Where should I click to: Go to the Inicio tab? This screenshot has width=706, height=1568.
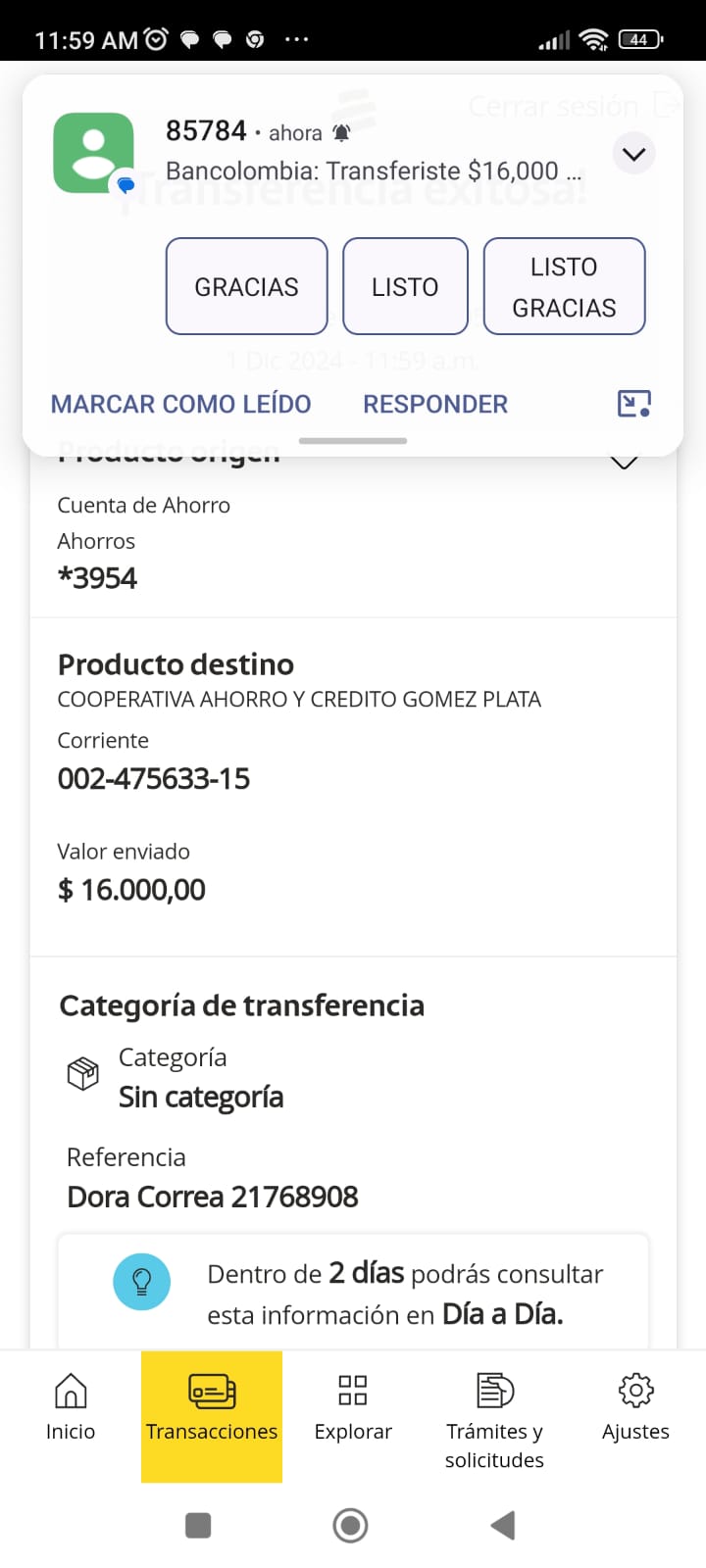pyautogui.click(x=71, y=1407)
